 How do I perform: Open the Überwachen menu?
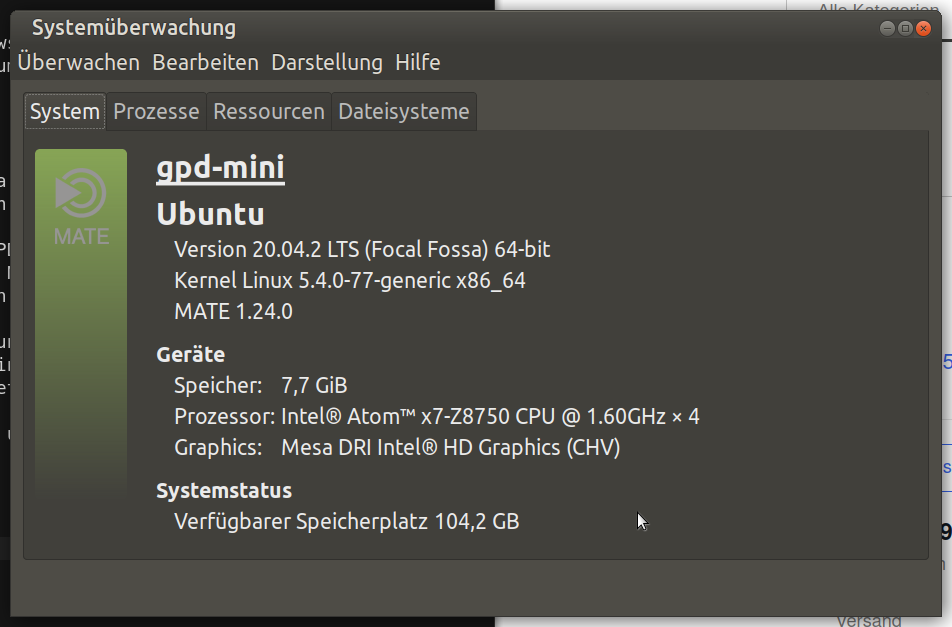tap(78, 62)
